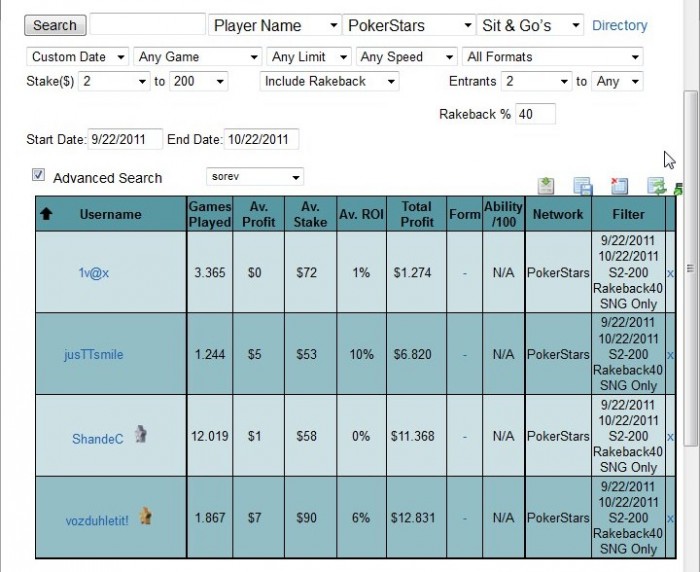Click the green download icon above the table

[546, 185]
